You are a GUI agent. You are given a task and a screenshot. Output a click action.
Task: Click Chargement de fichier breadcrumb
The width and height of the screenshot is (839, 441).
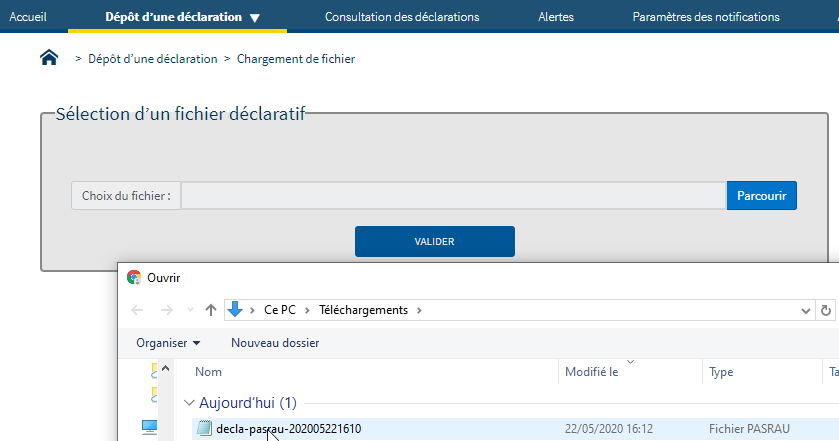pos(296,59)
